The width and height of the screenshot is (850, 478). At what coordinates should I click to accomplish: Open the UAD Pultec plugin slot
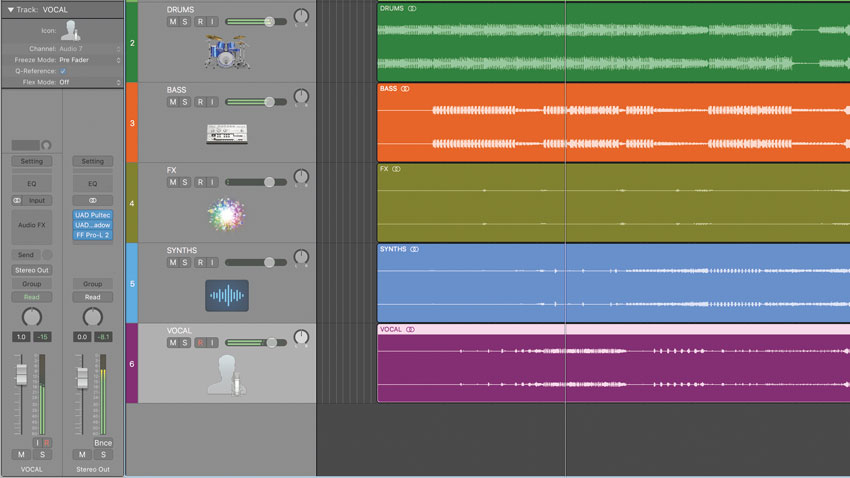tap(93, 215)
